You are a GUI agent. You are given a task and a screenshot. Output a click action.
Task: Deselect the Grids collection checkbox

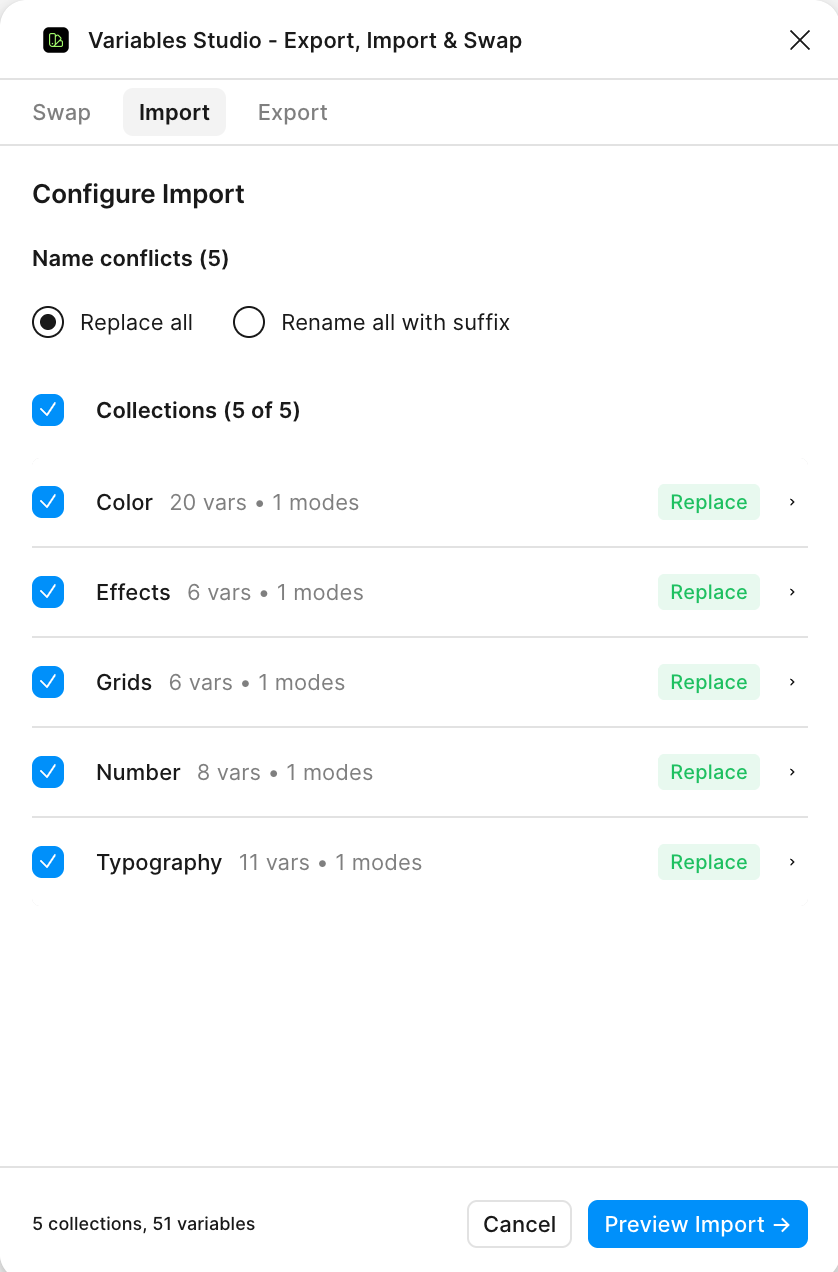(x=48, y=682)
